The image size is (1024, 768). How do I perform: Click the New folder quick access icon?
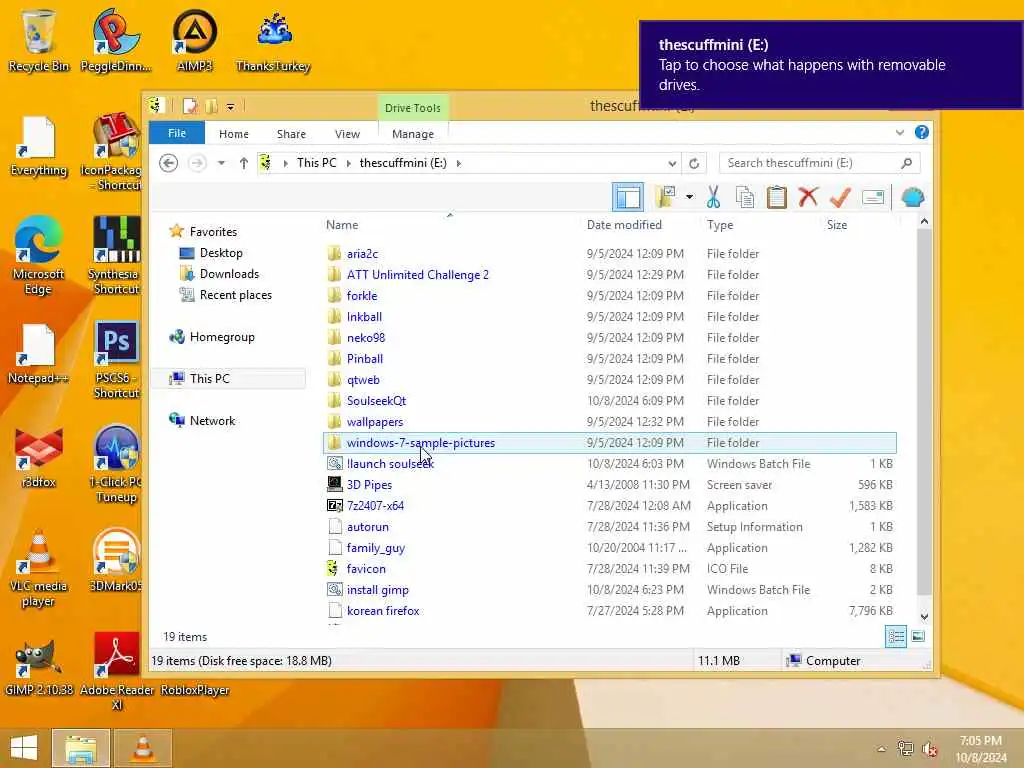pyautogui.click(x=212, y=106)
